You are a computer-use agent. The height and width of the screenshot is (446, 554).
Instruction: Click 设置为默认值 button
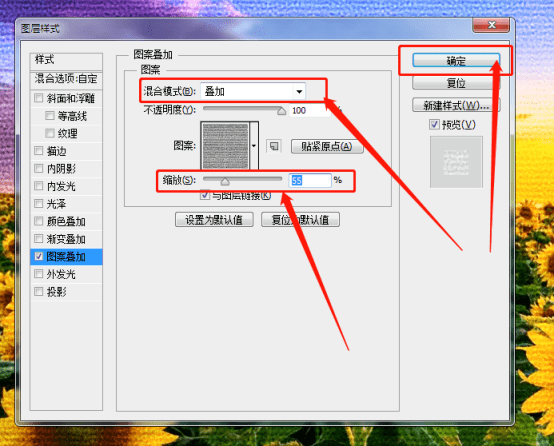214,220
